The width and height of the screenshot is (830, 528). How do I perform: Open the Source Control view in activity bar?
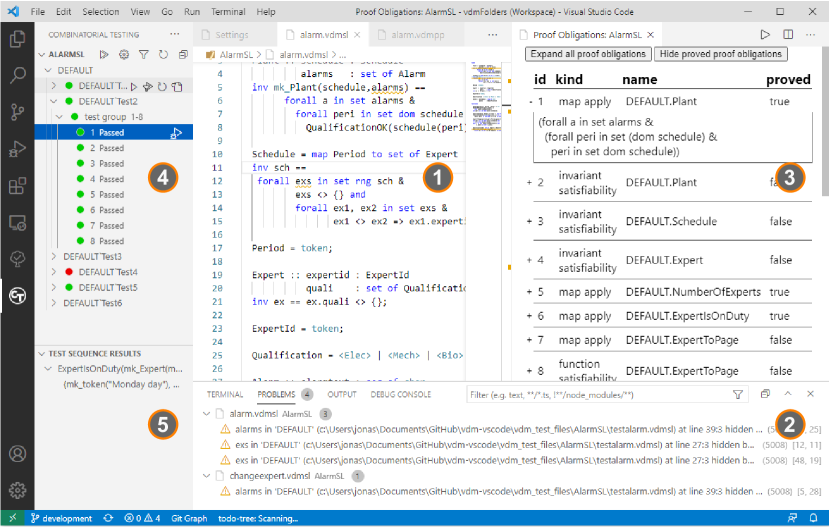coord(17,111)
